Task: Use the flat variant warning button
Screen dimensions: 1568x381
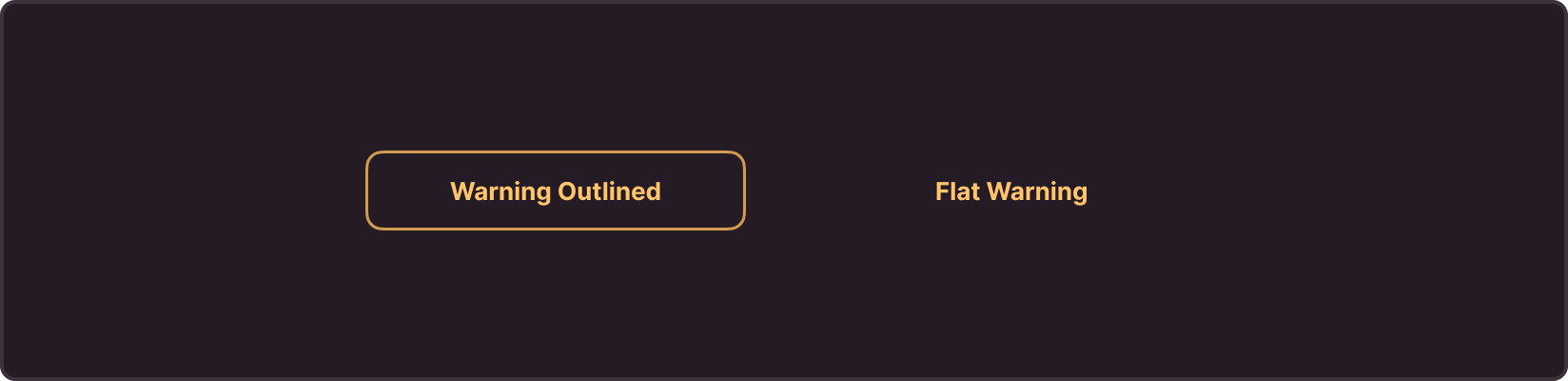Action: [1011, 190]
